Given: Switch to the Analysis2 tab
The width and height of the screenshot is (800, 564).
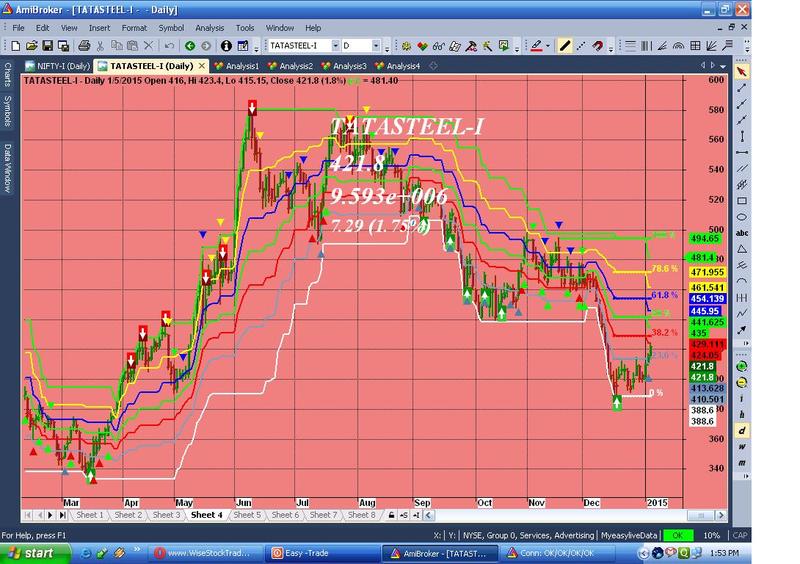Looking at the screenshot, I should point(291,66).
